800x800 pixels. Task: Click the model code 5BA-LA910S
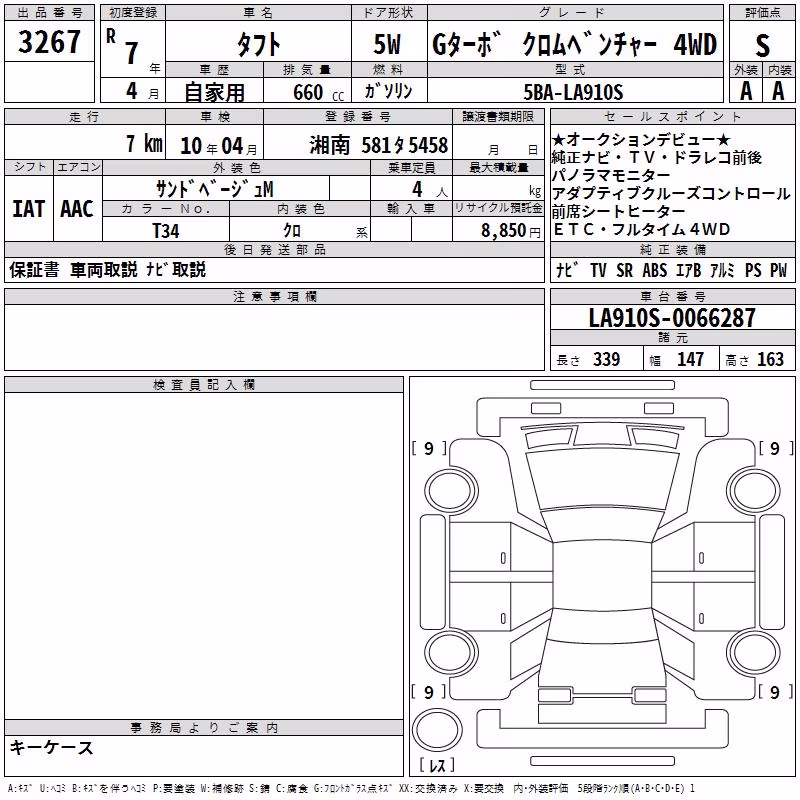[x=573, y=92]
